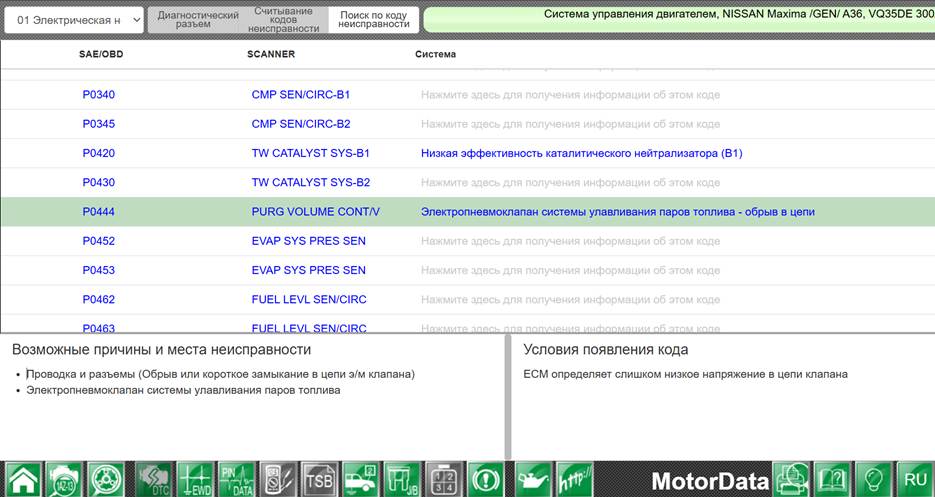Click info placeholder in P0345 row

point(570,124)
